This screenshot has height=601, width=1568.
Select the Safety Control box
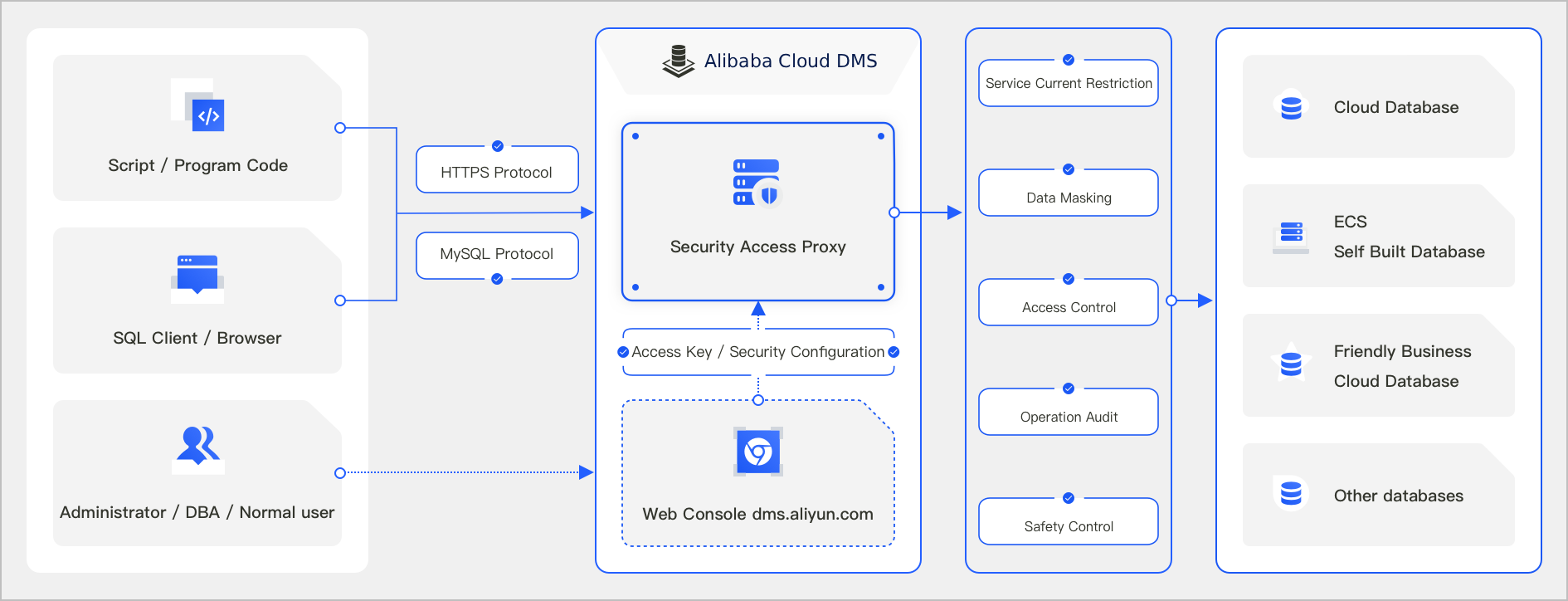[1069, 521]
